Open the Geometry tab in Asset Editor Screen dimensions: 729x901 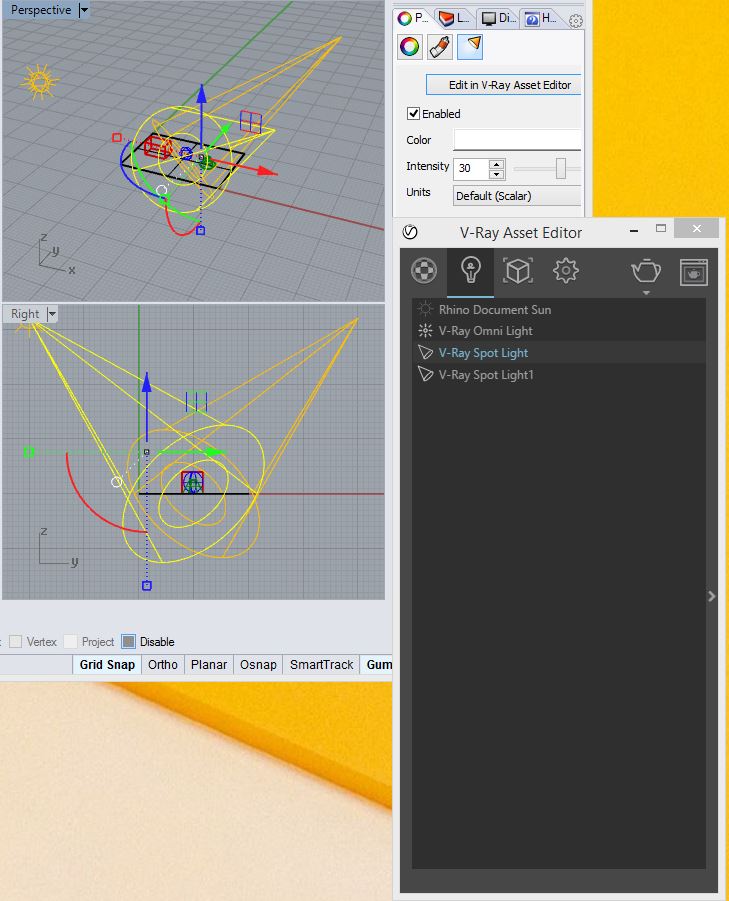[518, 271]
